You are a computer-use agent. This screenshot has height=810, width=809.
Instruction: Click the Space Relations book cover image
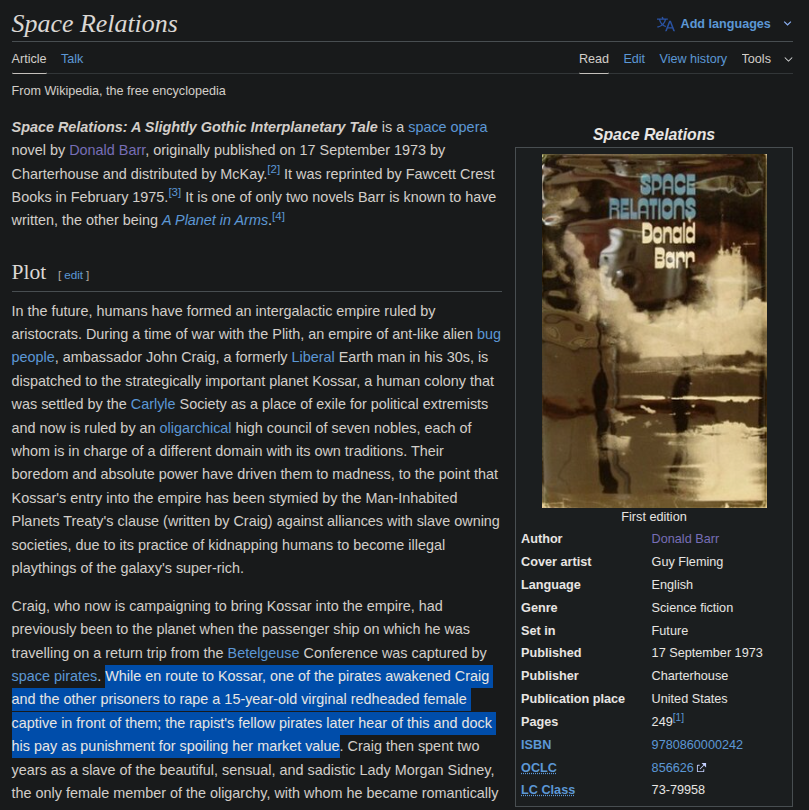pyautogui.click(x=654, y=331)
